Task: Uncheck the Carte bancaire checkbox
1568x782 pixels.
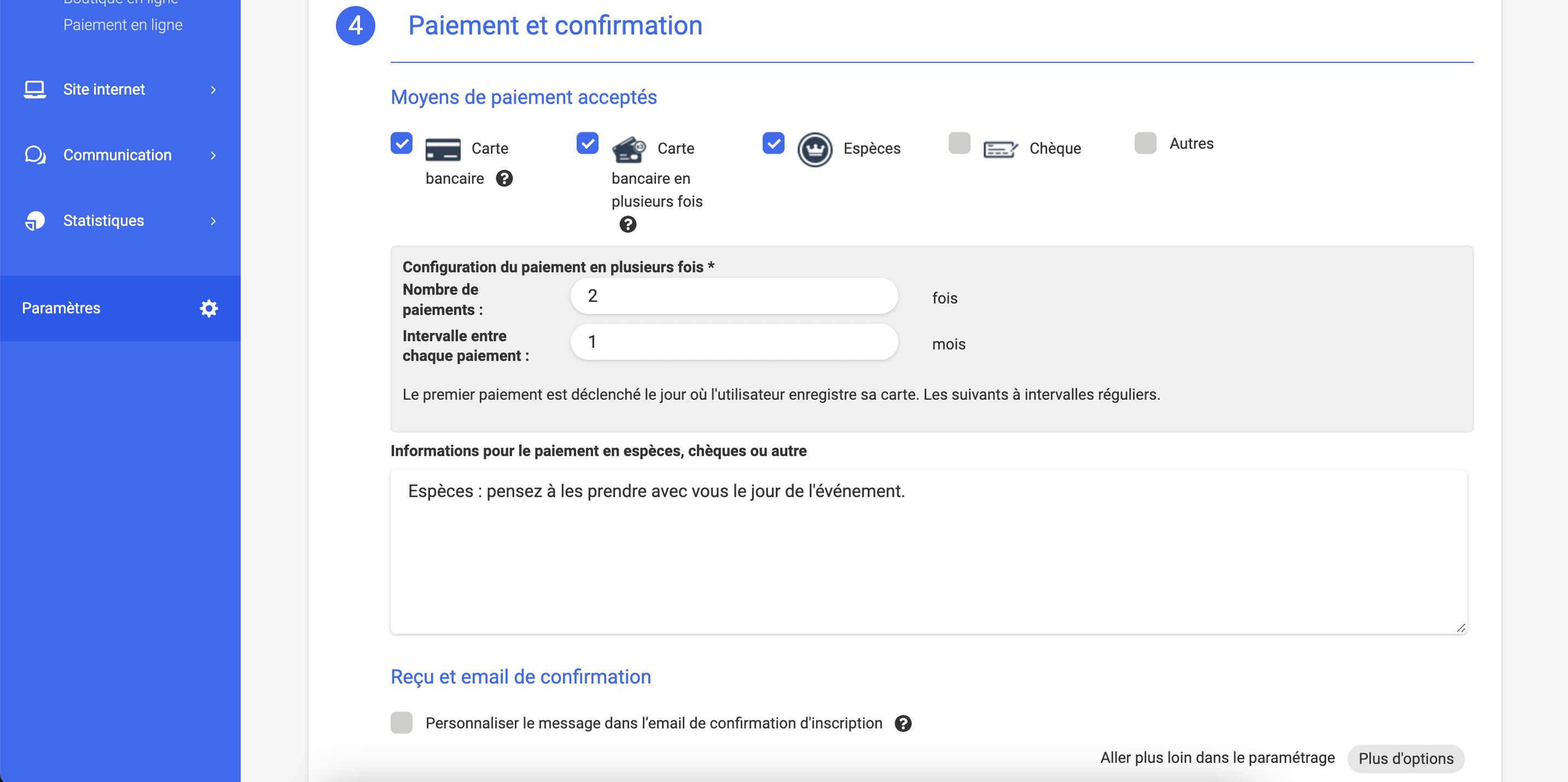Action: [402, 144]
